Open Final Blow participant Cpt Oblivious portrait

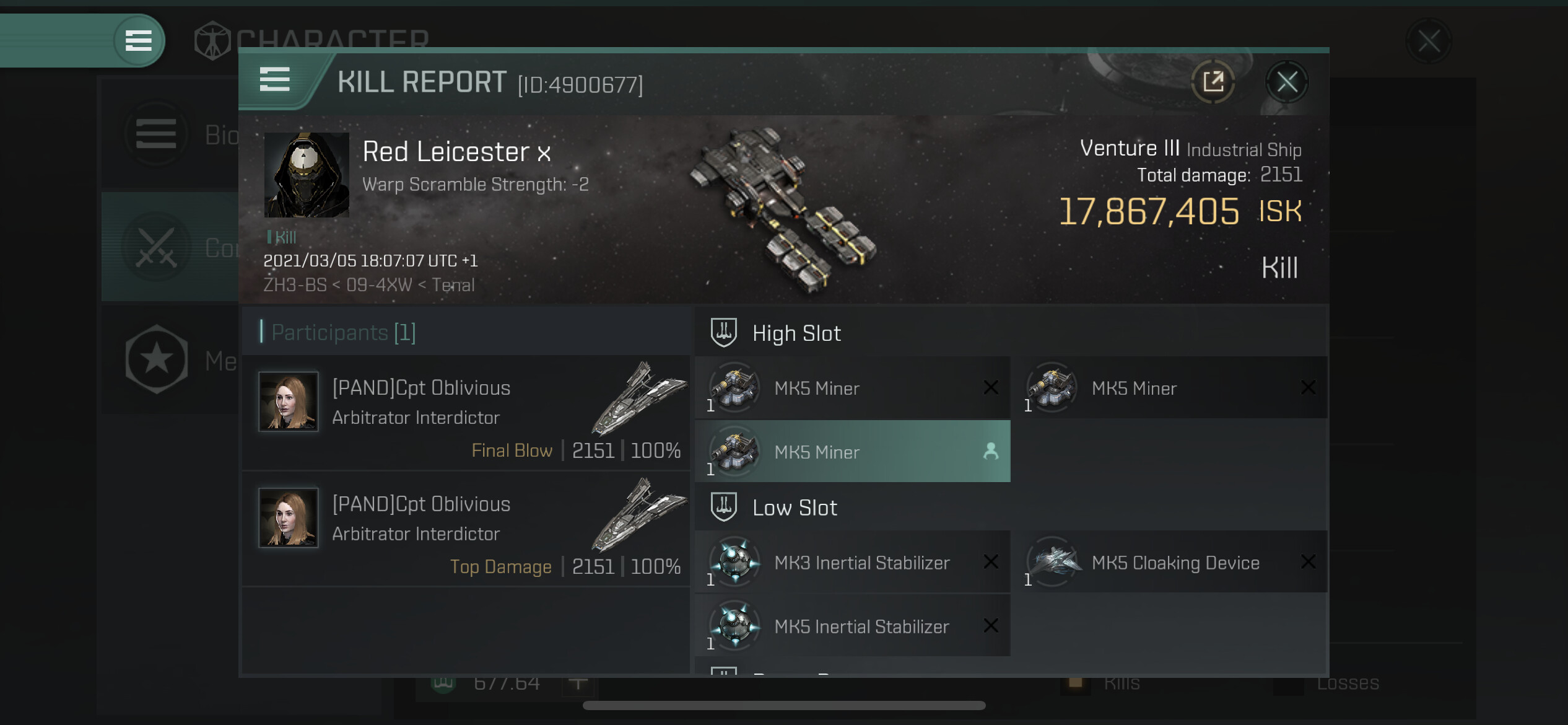(289, 402)
